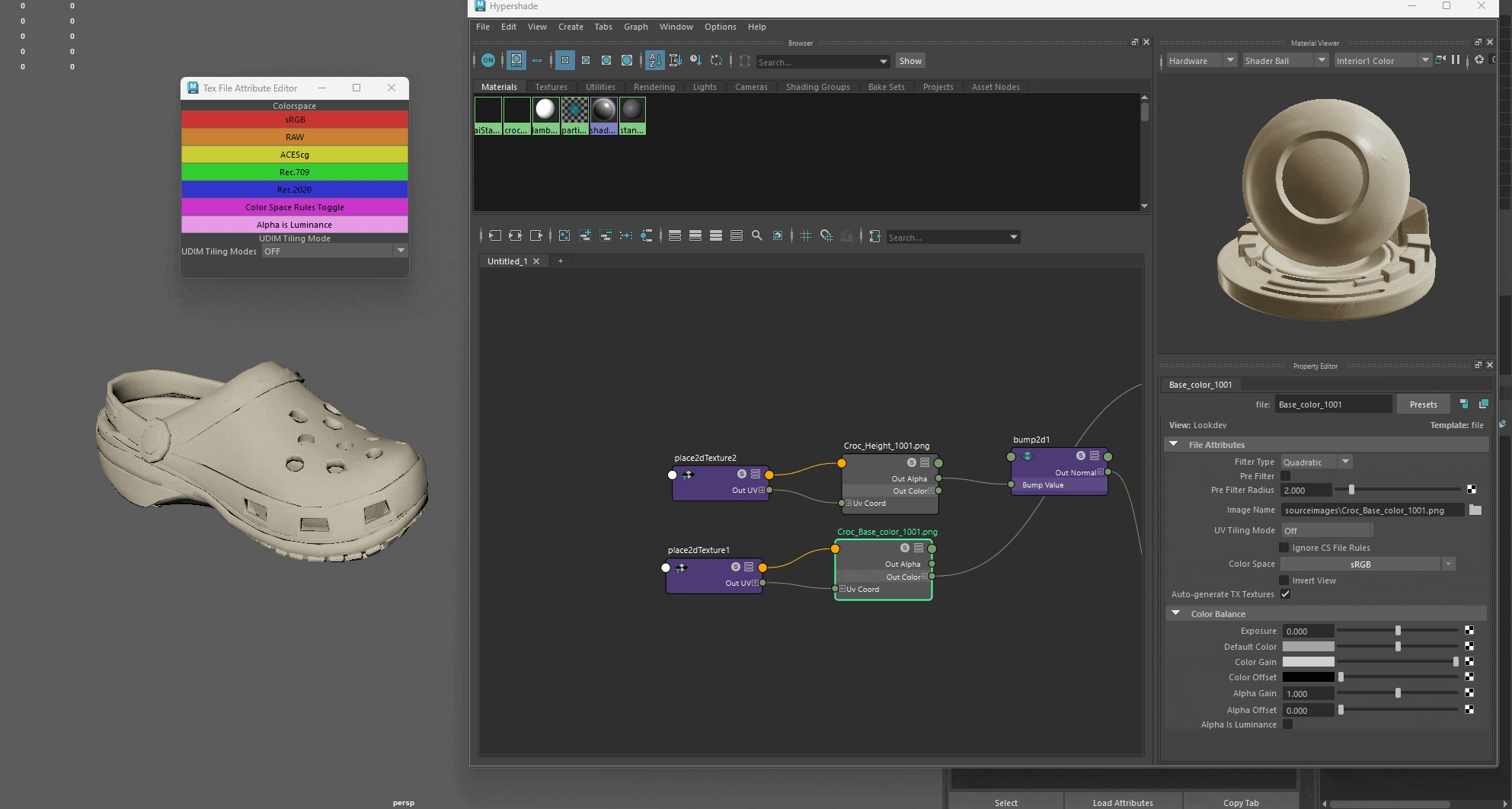
Task: Show output connections in graph
Action: 536,236
